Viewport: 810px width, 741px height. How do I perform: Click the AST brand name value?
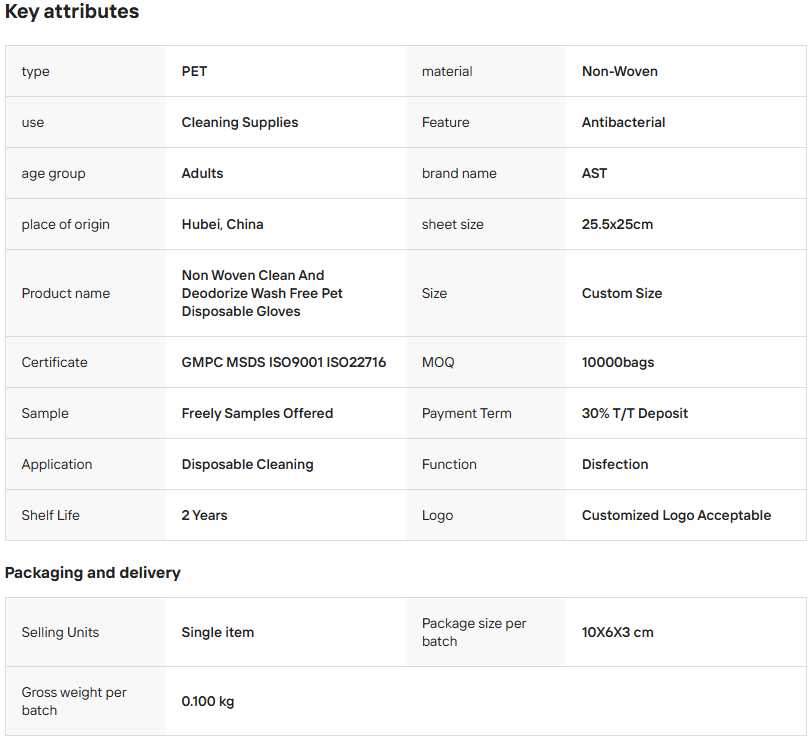594,173
